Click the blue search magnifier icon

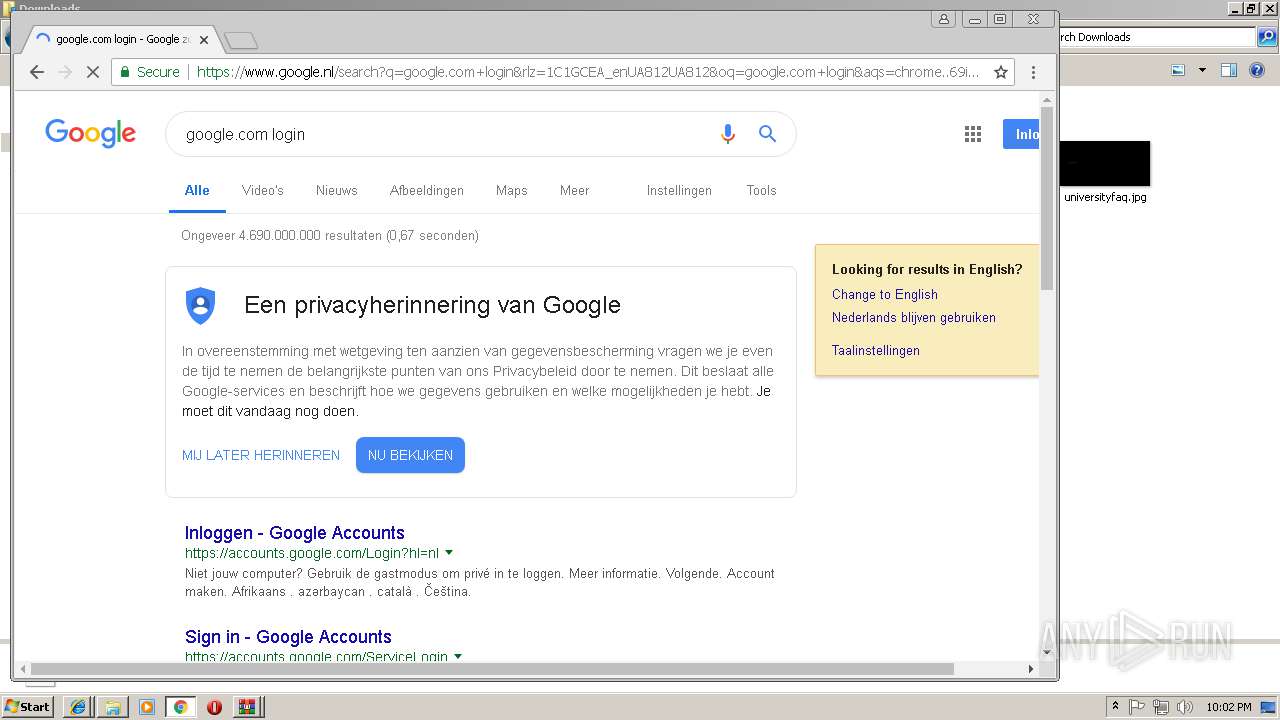(767, 134)
